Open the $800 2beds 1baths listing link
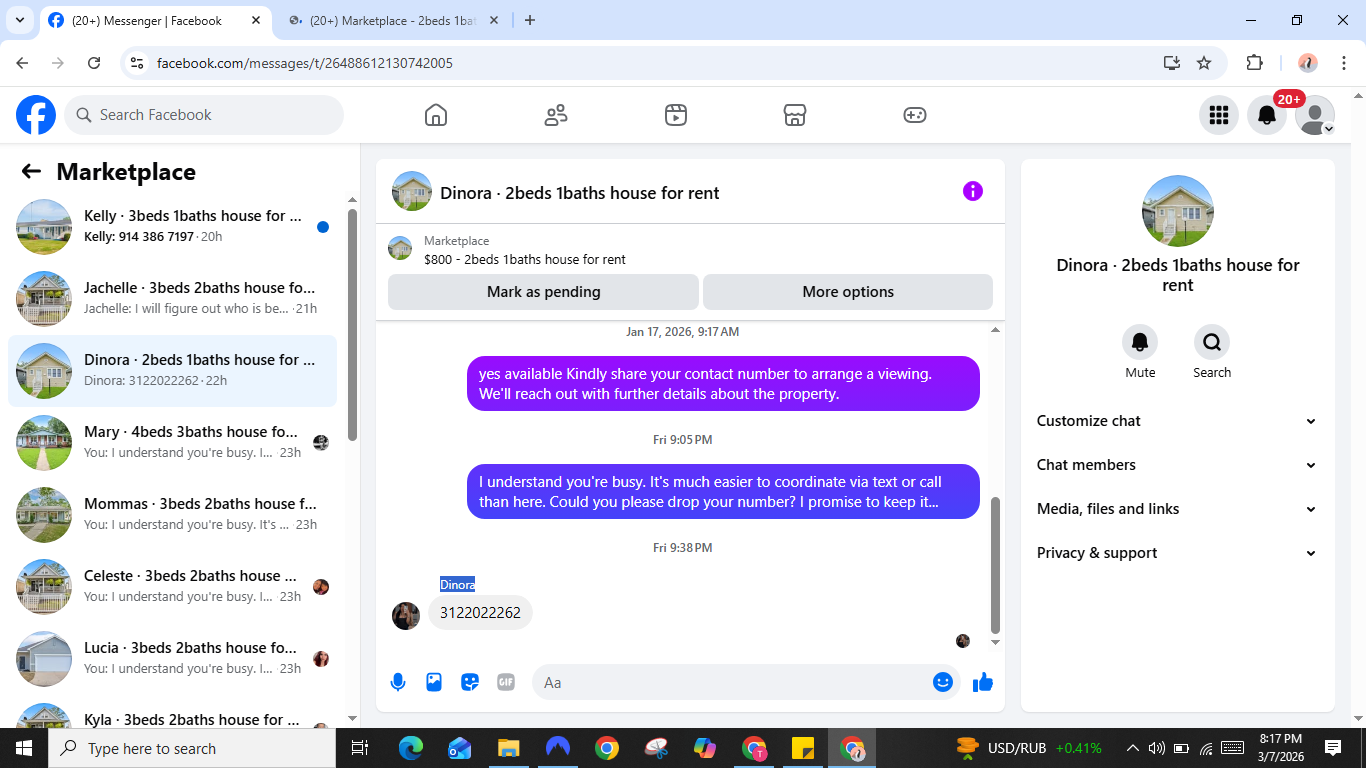Image resolution: width=1366 pixels, height=768 pixels. pyautogui.click(x=525, y=259)
